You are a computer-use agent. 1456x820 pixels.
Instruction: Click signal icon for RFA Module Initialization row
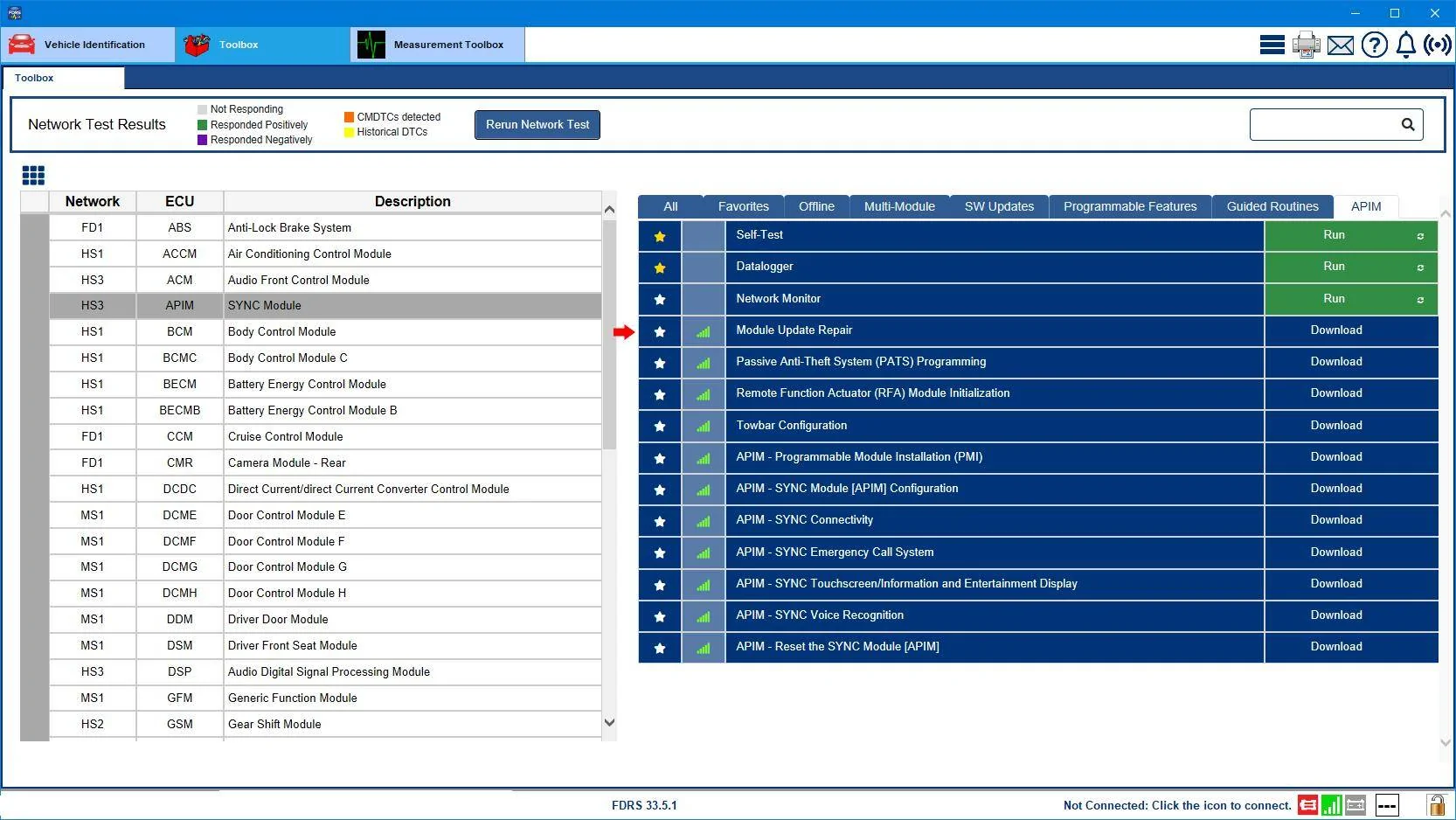point(704,395)
